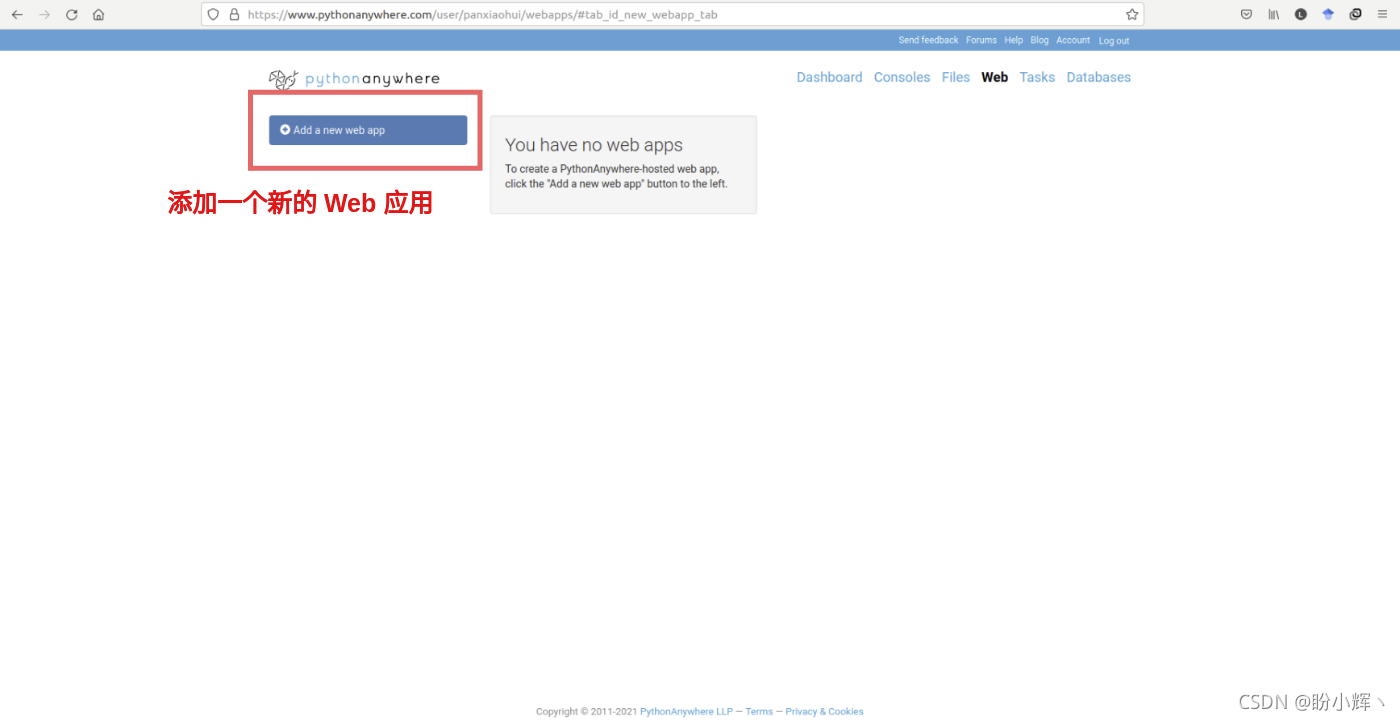Click the round dark L extension icon

[1301, 15]
